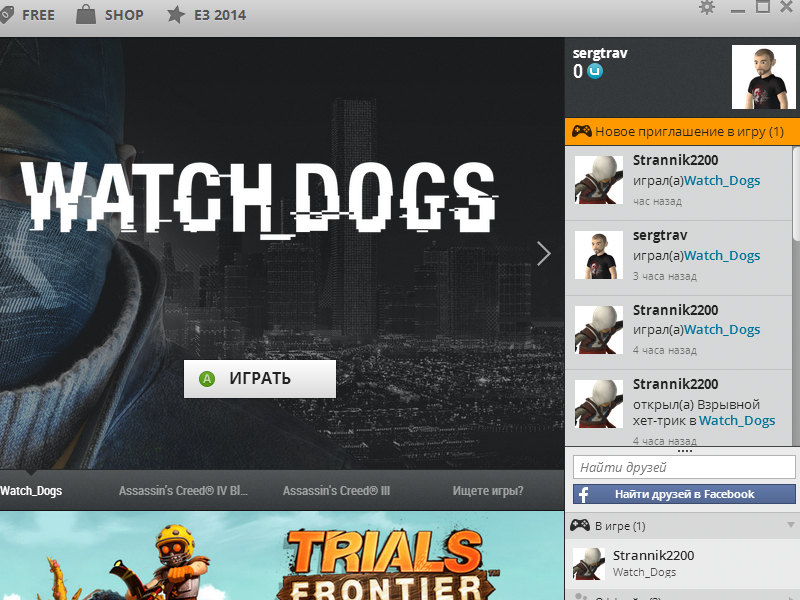
Task: Click the green A icon on play button
Action: (207, 379)
